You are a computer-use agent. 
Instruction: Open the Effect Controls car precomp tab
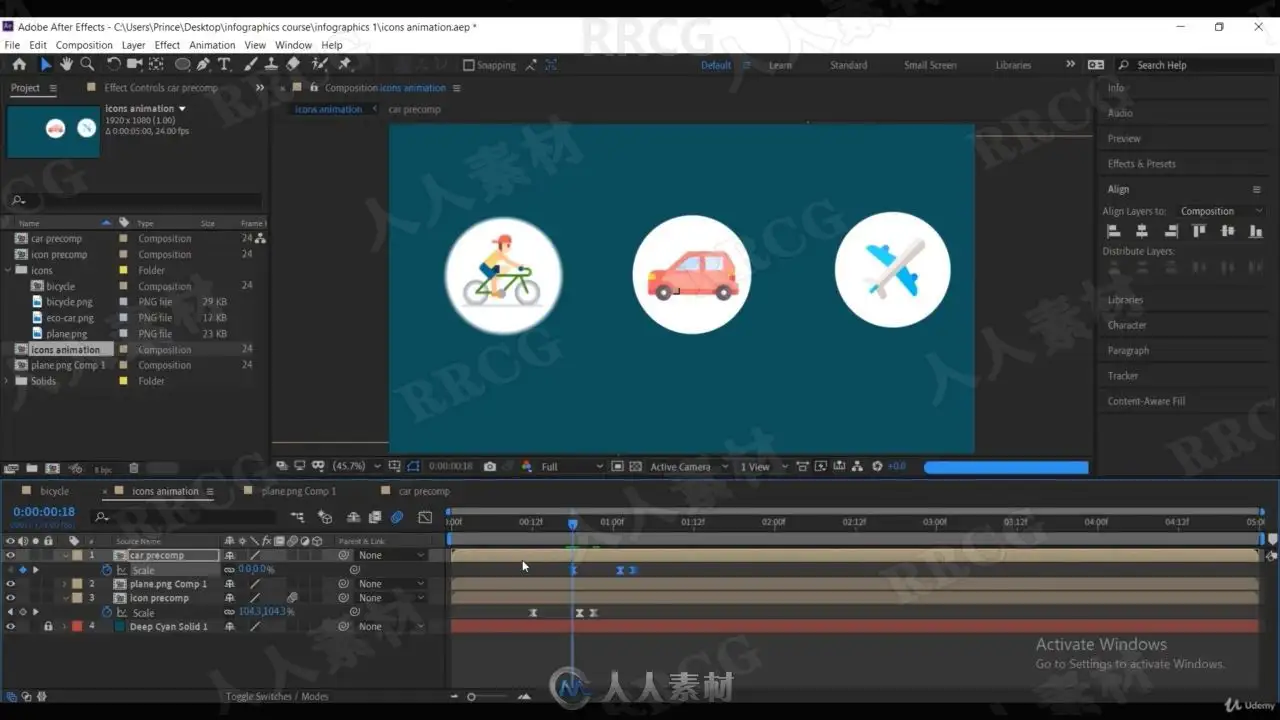(160, 88)
